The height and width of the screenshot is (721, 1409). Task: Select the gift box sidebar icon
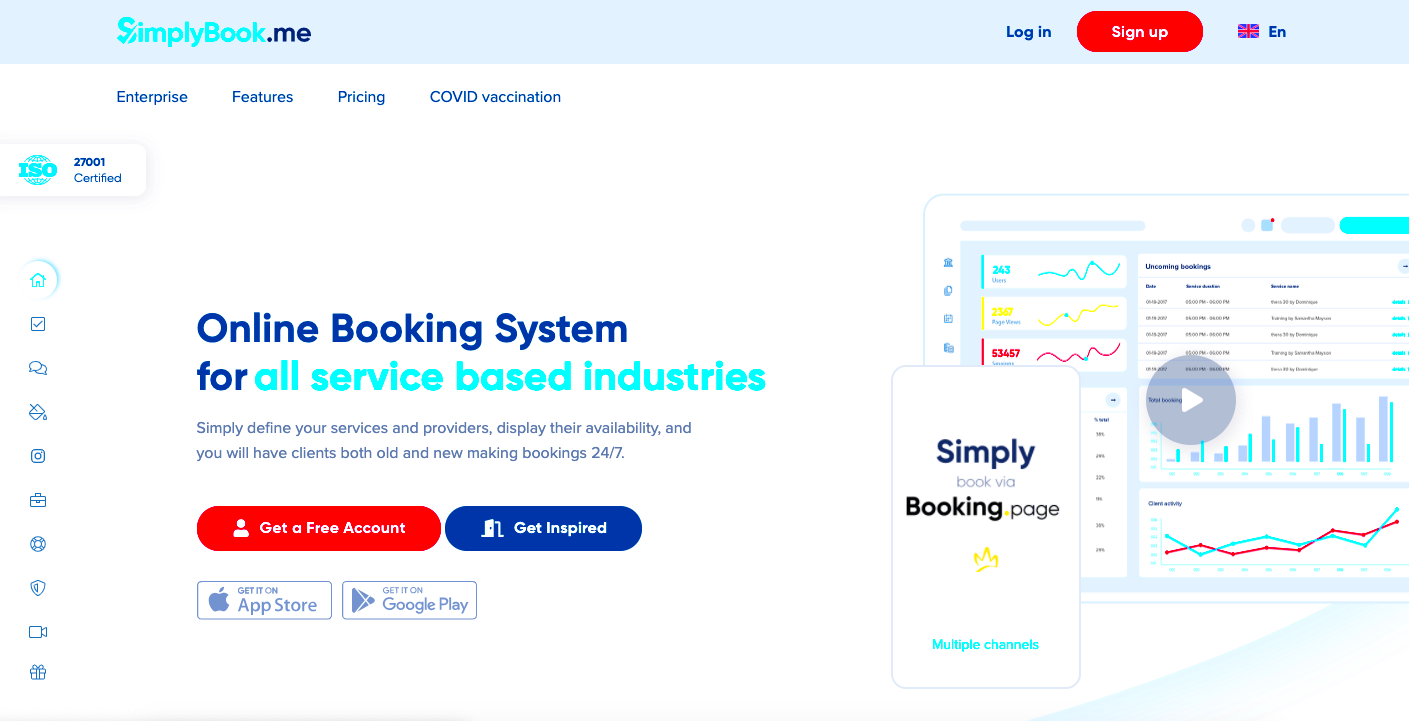(38, 672)
